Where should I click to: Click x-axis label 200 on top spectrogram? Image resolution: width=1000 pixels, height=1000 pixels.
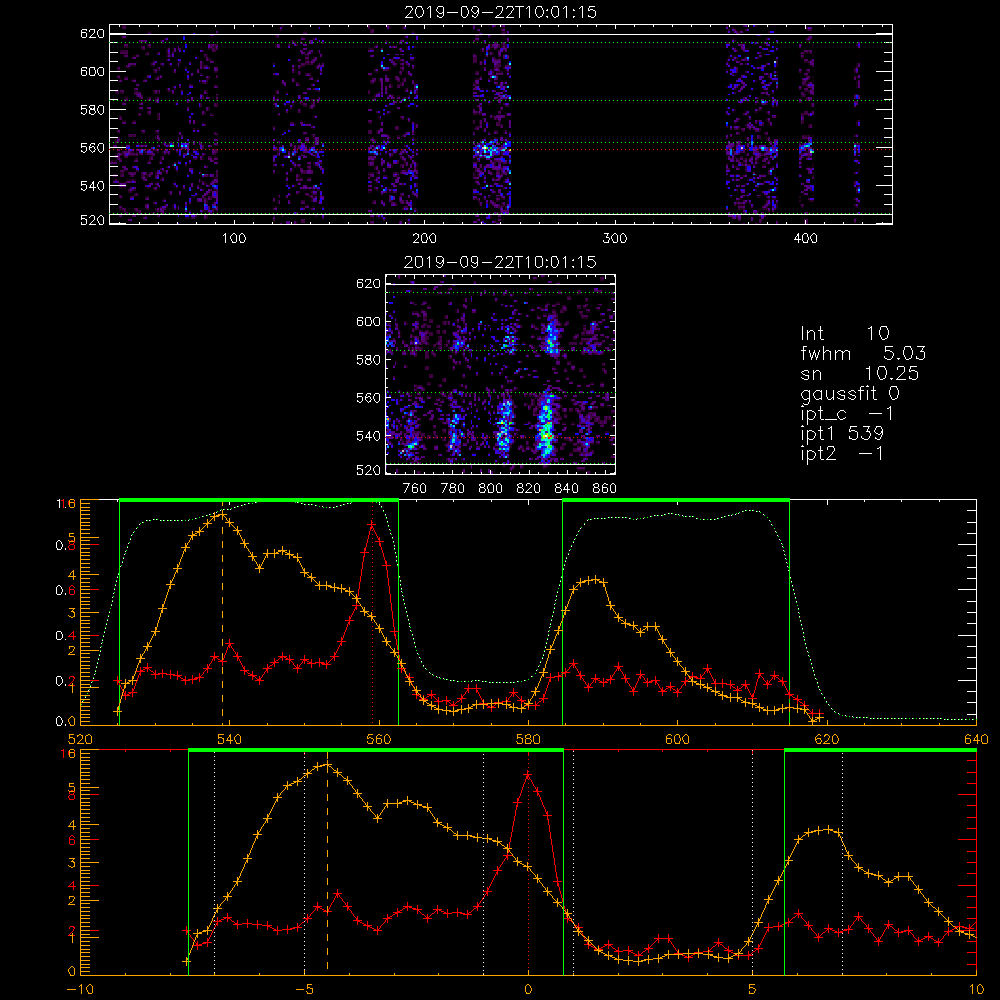pos(424,239)
